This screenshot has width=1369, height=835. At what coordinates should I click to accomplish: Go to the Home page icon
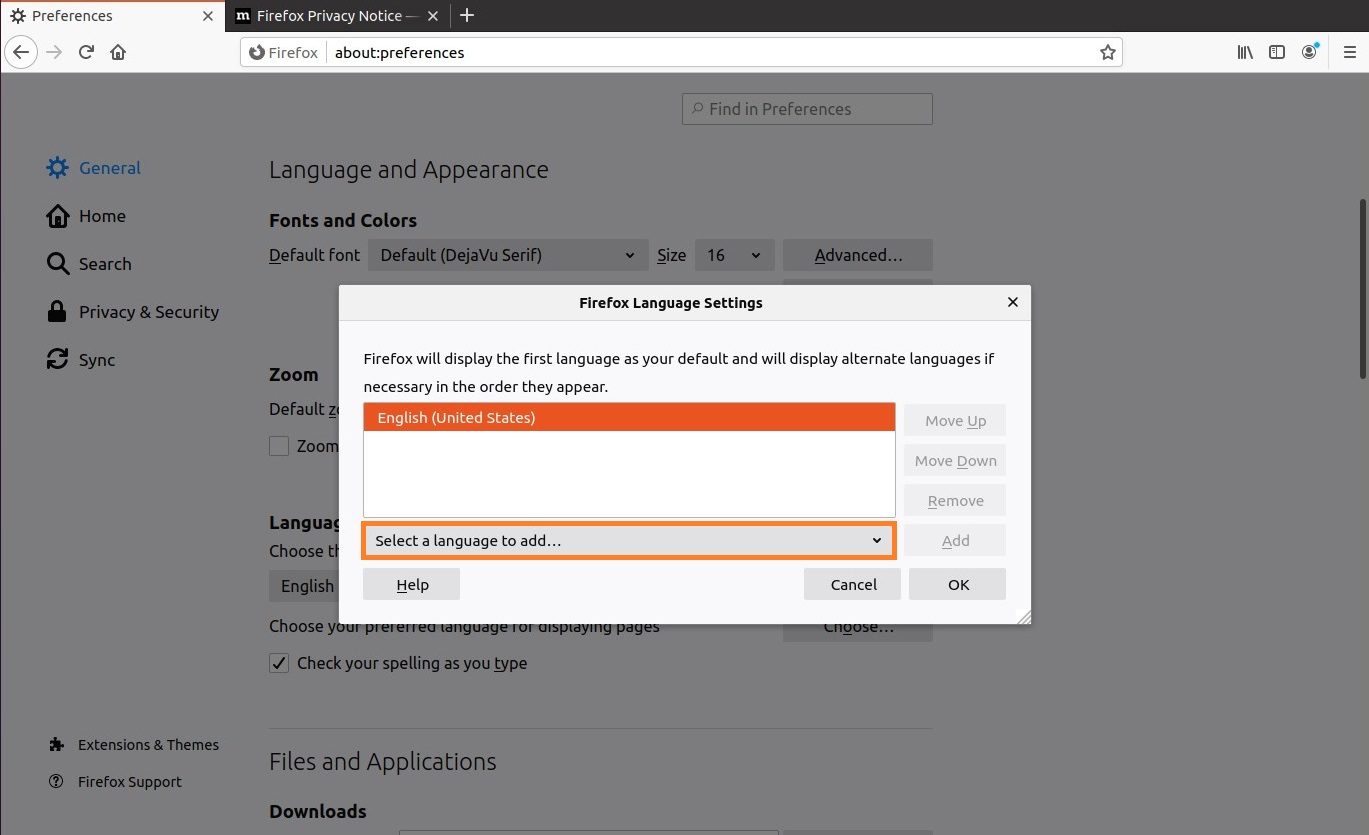coord(118,52)
